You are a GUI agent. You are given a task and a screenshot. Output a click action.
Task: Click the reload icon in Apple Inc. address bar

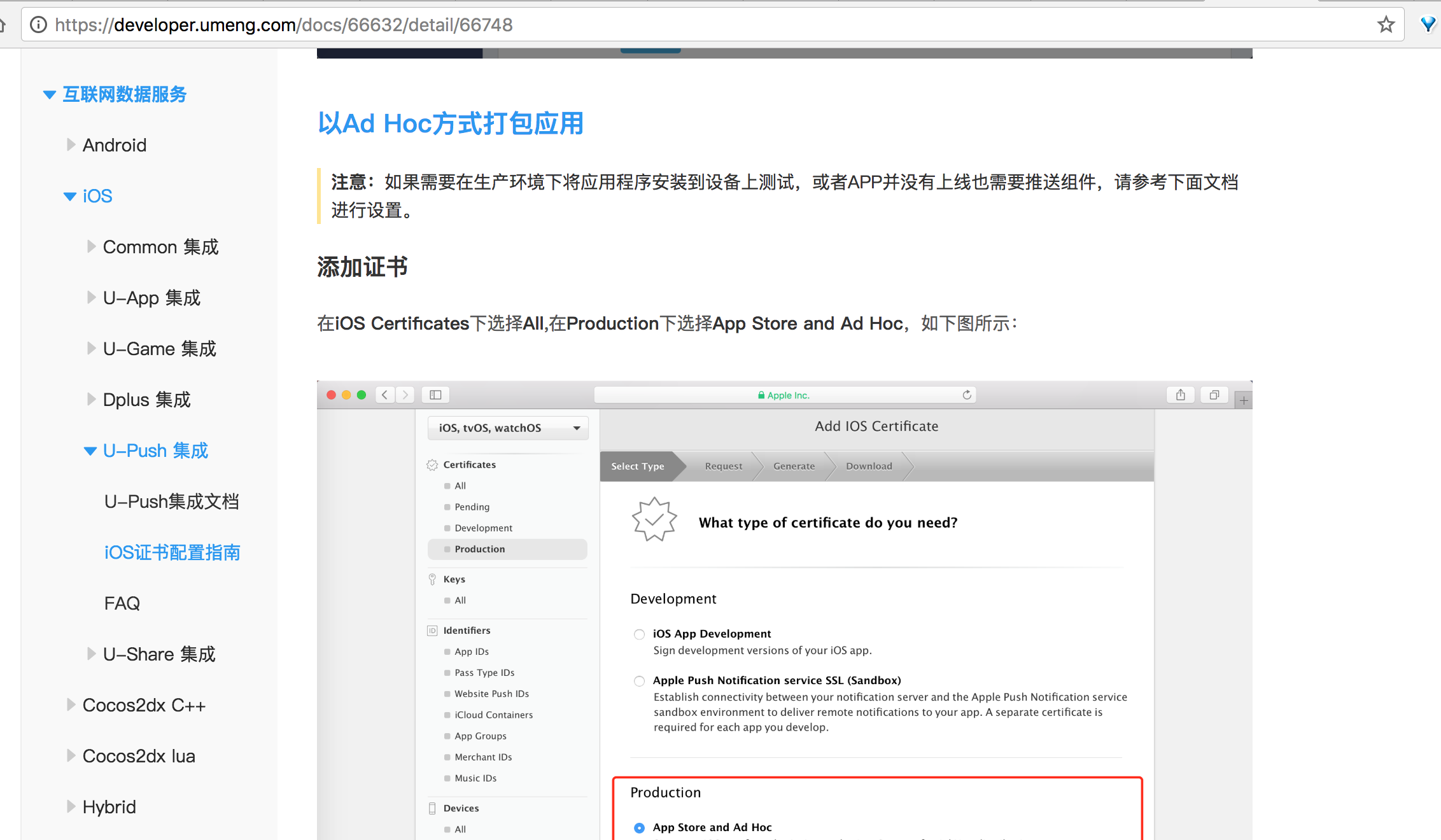(x=967, y=395)
